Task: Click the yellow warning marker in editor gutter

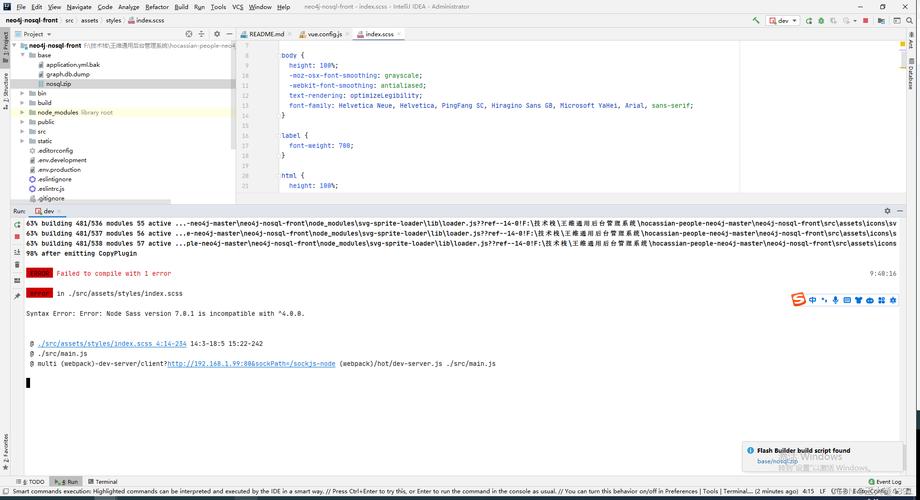Action: pyautogui.click(x=902, y=44)
